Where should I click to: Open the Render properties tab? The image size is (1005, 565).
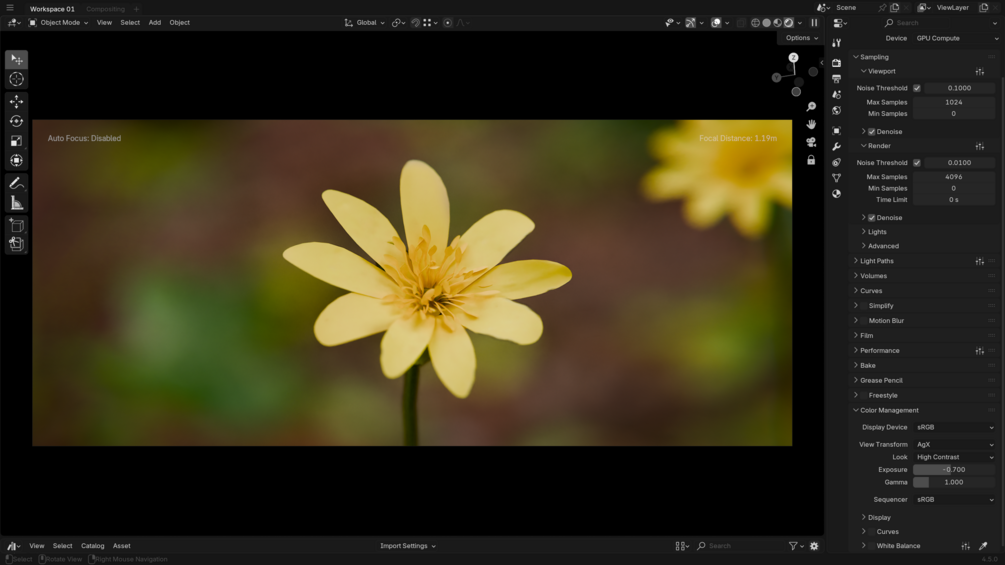pyautogui.click(x=836, y=63)
